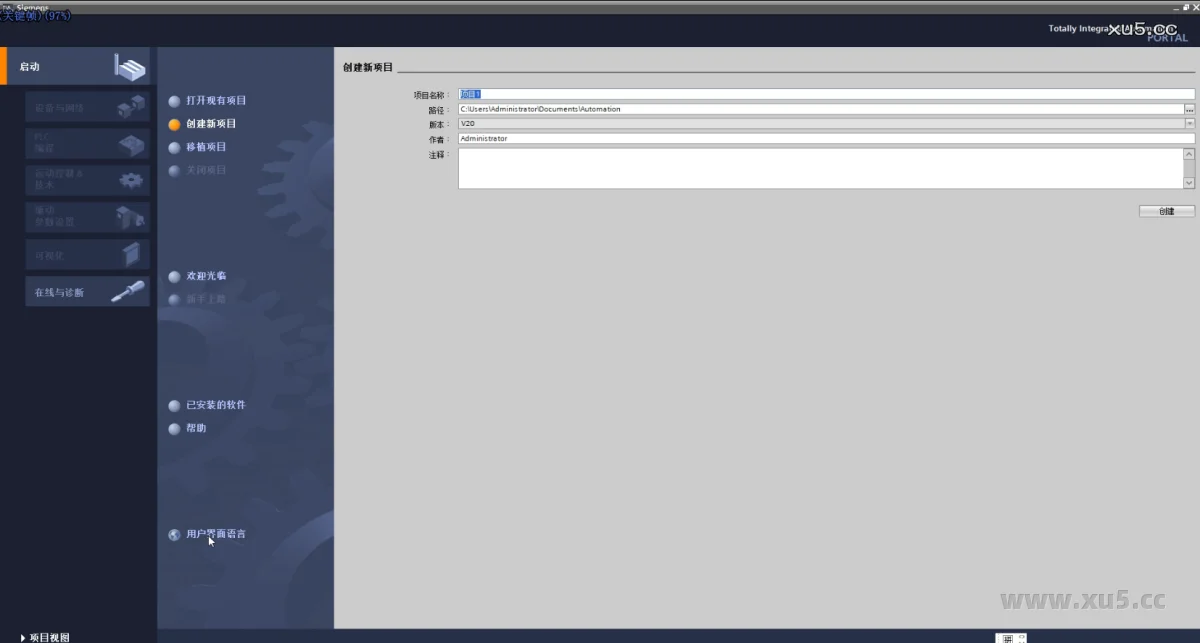Click the 驱动参数设置 drive icon tile
The image size is (1200, 643).
(130, 217)
